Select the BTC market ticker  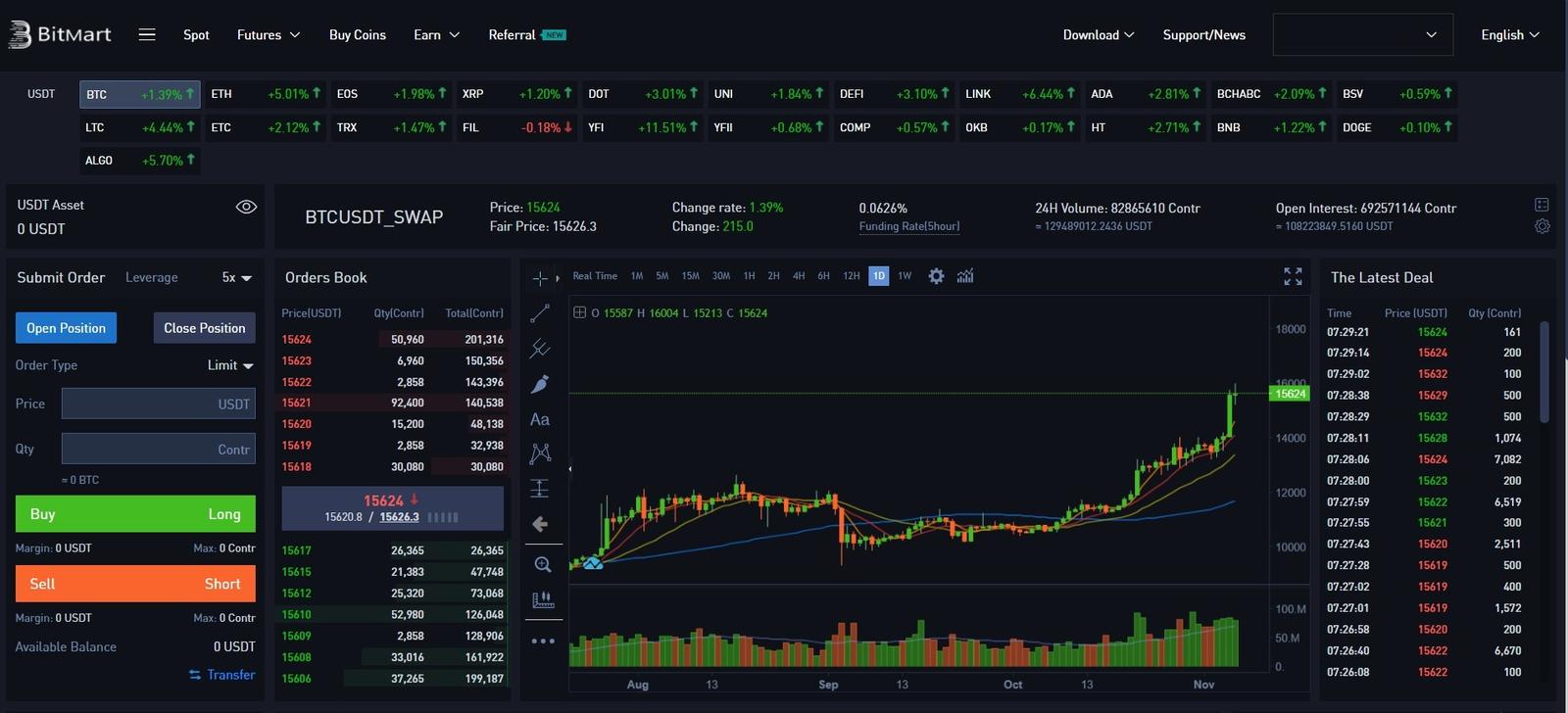point(140,94)
